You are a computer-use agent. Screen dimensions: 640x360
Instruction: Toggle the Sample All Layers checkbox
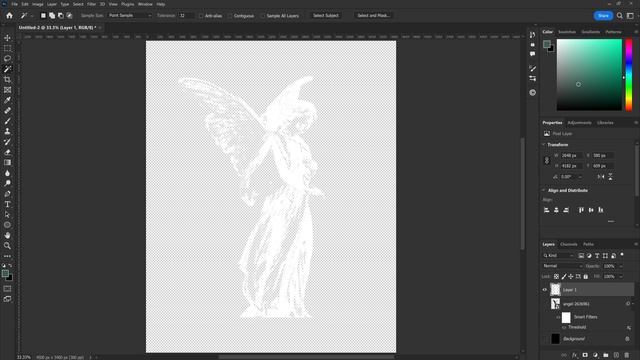[263, 16]
